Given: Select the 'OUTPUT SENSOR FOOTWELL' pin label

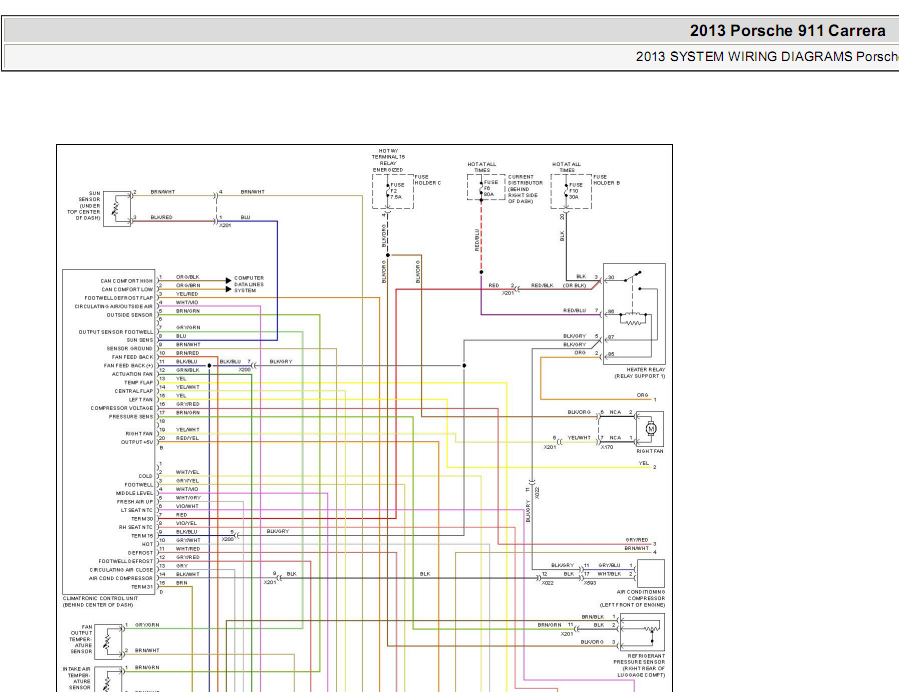Looking at the screenshot, I should [116, 332].
